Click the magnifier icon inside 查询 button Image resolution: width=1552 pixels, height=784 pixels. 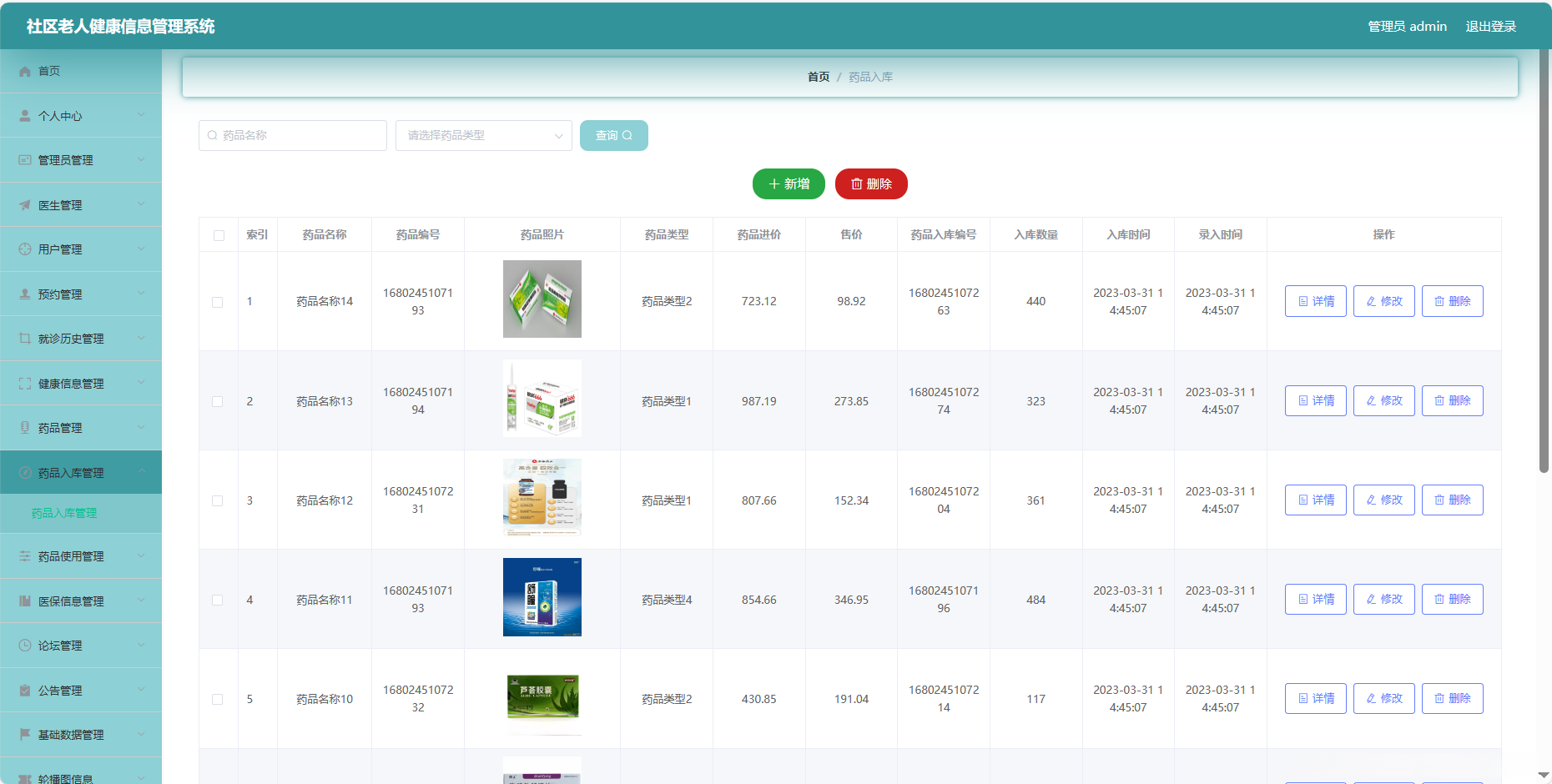click(x=630, y=135)
